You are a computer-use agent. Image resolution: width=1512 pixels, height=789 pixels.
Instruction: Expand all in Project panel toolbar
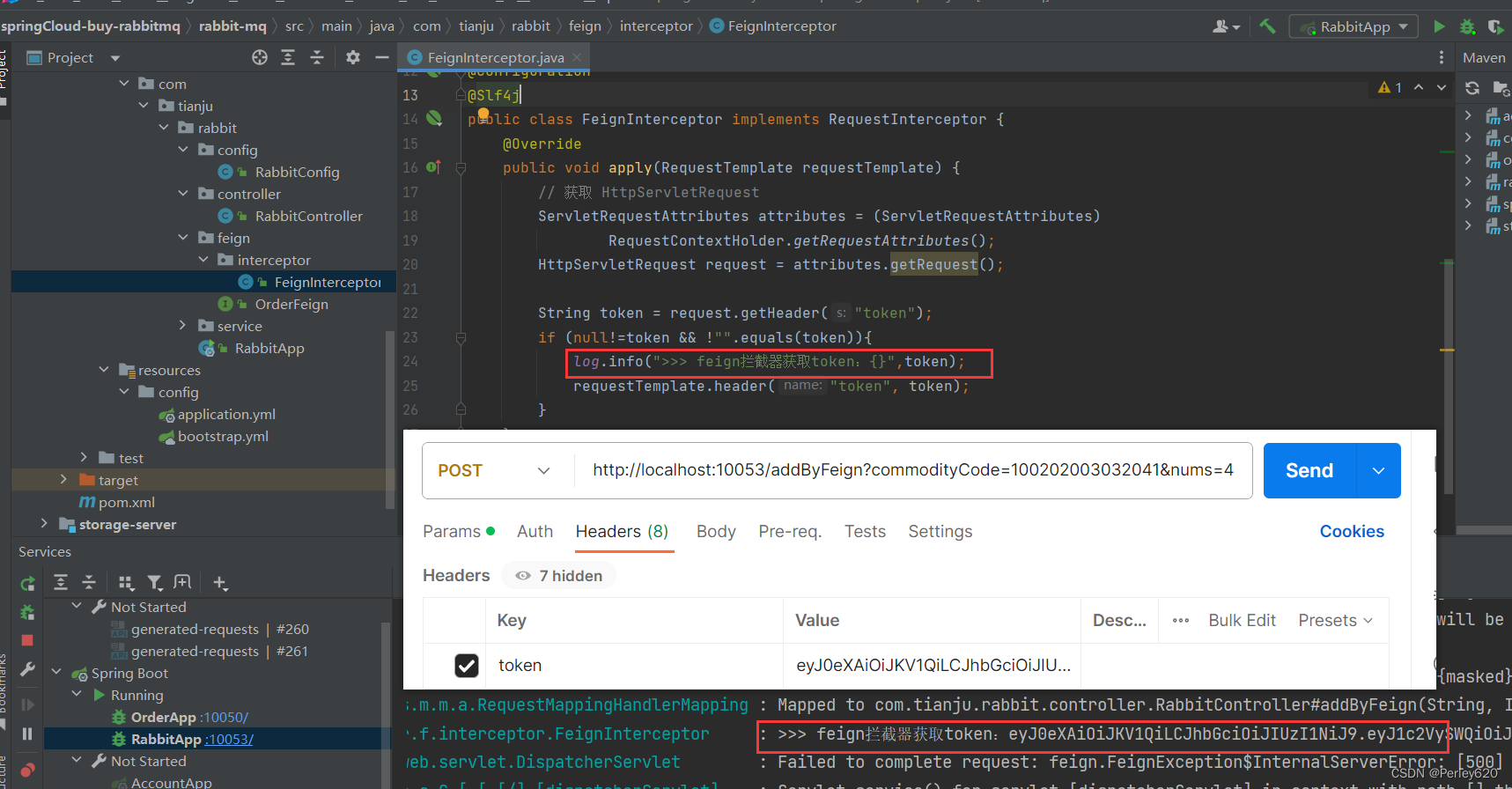click(288, 57)
